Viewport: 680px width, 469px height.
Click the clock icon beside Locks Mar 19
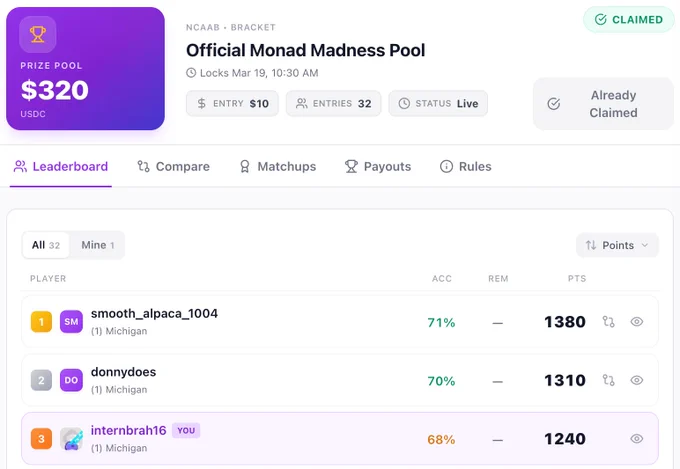[191, 73]
